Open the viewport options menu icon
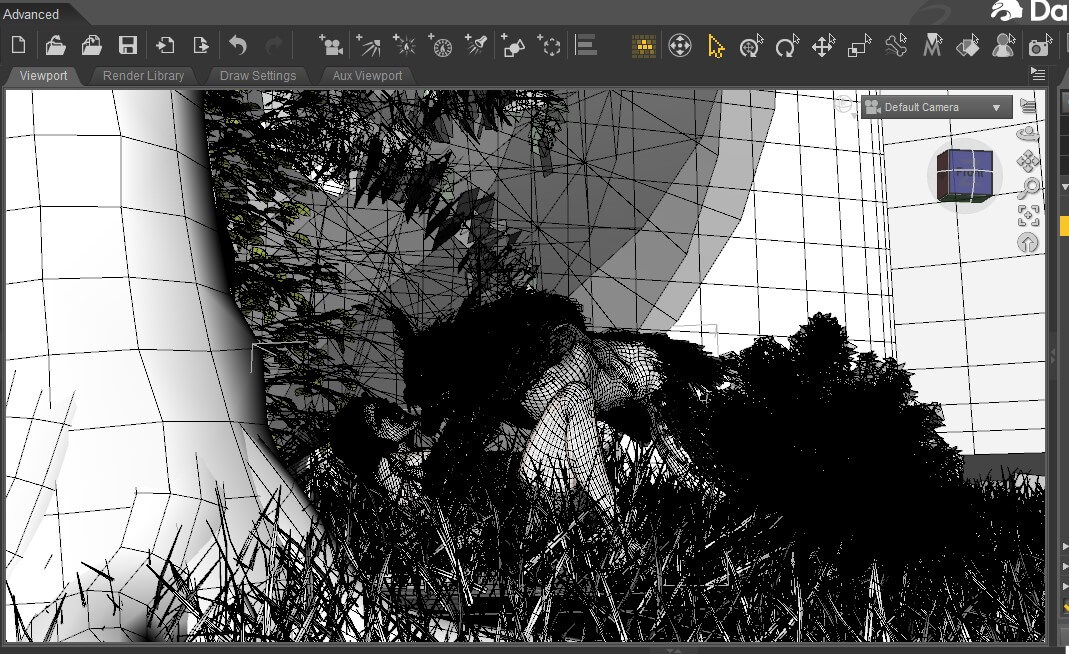 [1028, 106]
